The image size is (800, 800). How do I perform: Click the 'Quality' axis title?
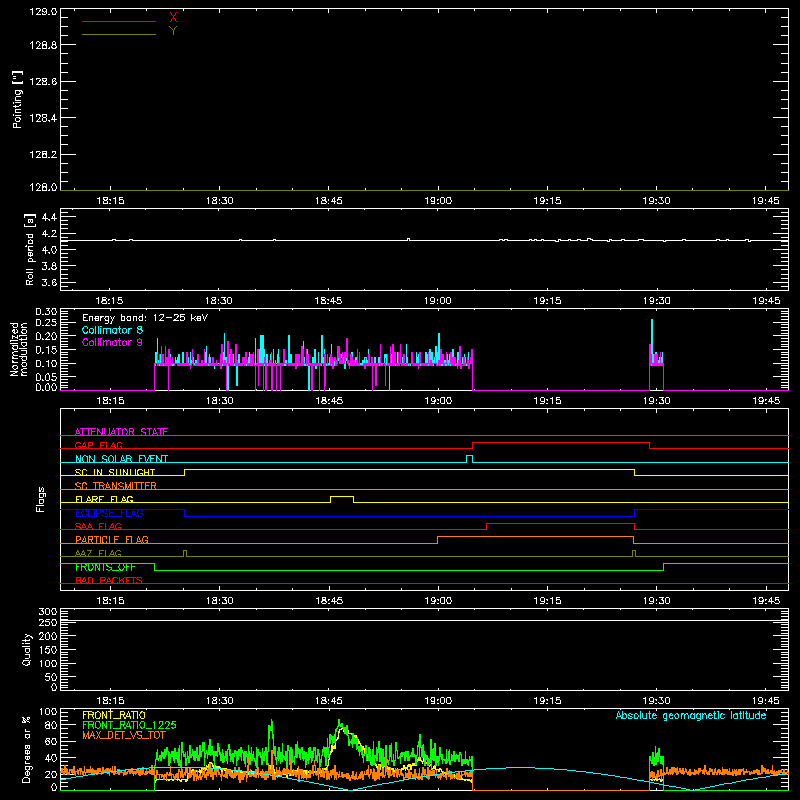[27, 649]
